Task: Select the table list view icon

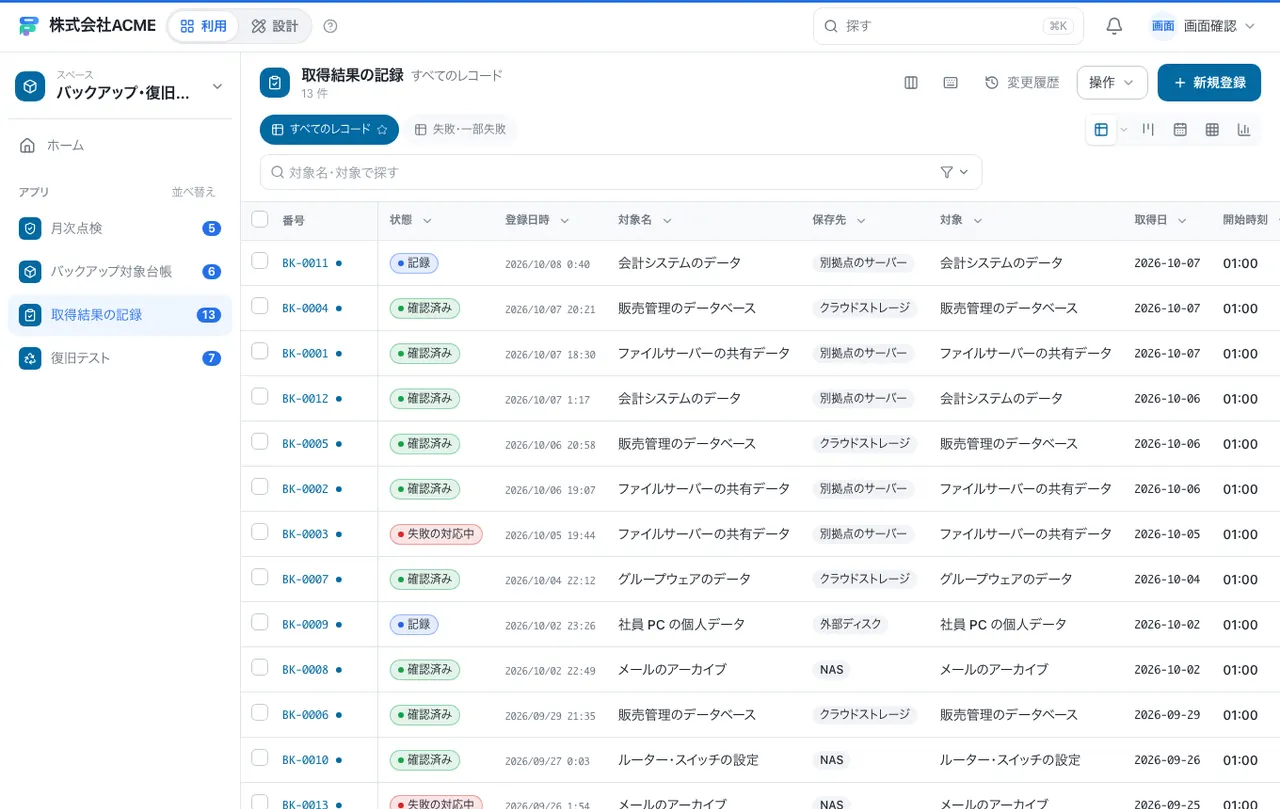Action: pos(1101,129)
